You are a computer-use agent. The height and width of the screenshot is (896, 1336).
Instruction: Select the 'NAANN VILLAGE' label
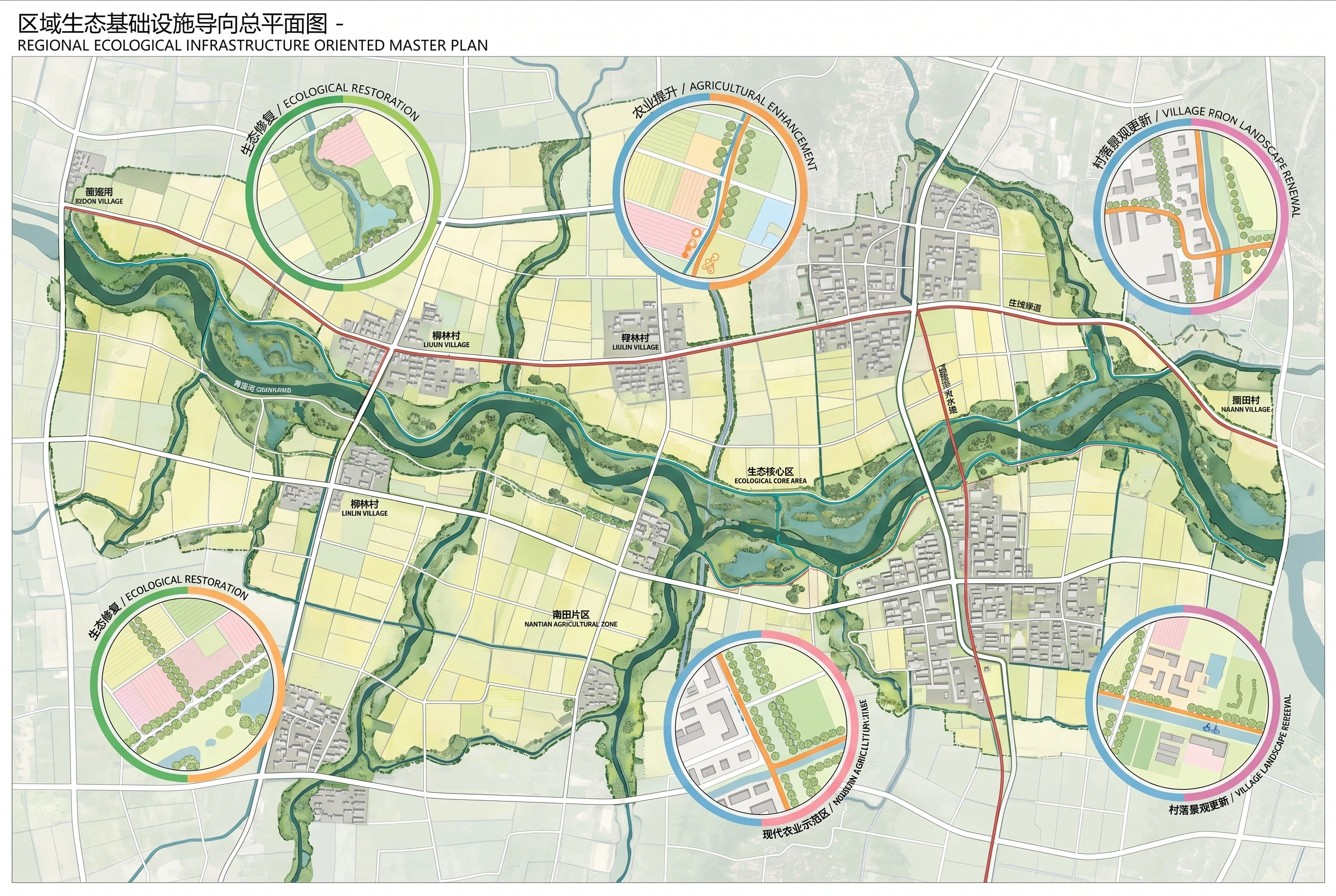(x=1246, y=409)
